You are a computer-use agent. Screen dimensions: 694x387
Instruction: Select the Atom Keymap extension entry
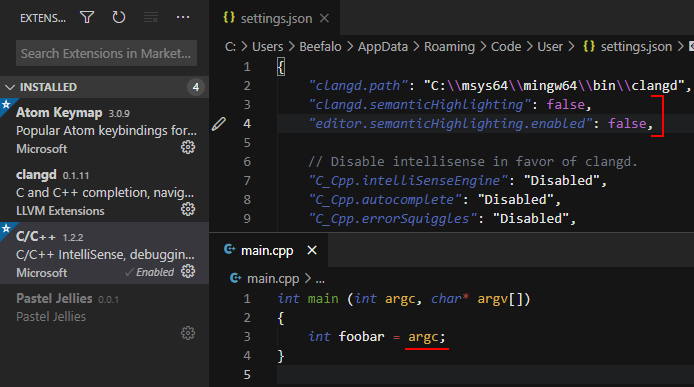[x=104, y=129]
